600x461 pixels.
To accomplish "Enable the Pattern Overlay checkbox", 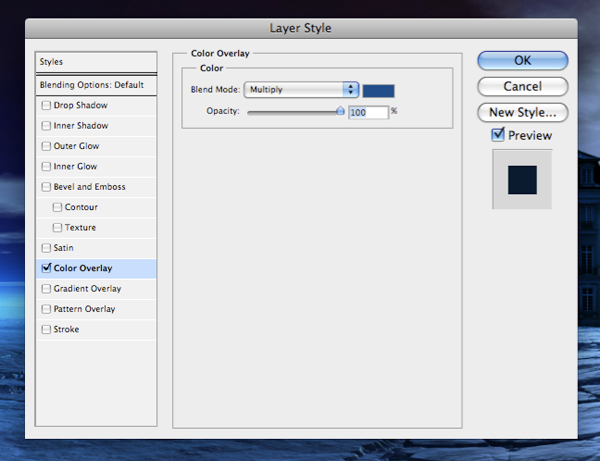I will tap(46, 309).
